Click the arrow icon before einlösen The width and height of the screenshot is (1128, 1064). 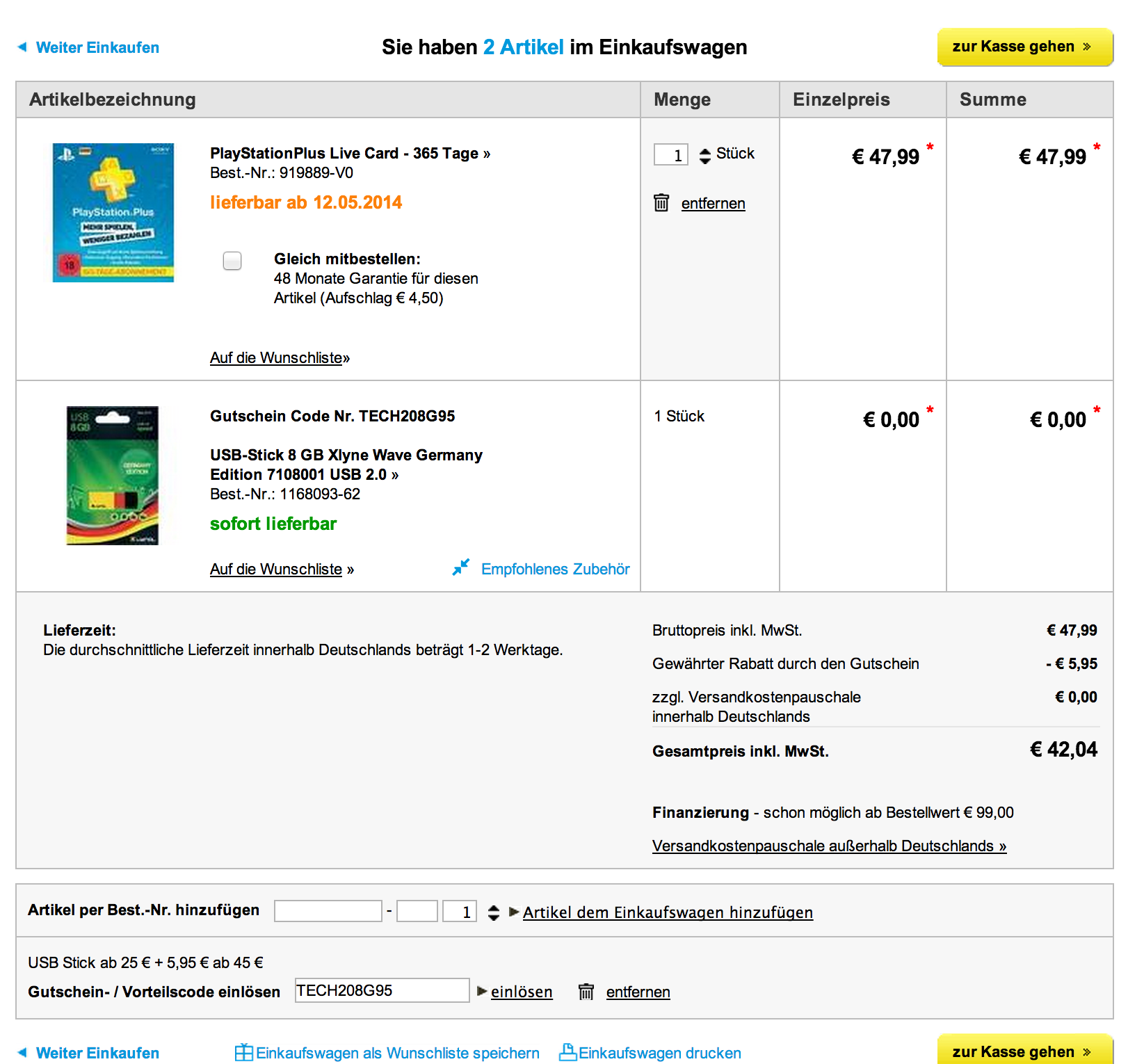482,991
